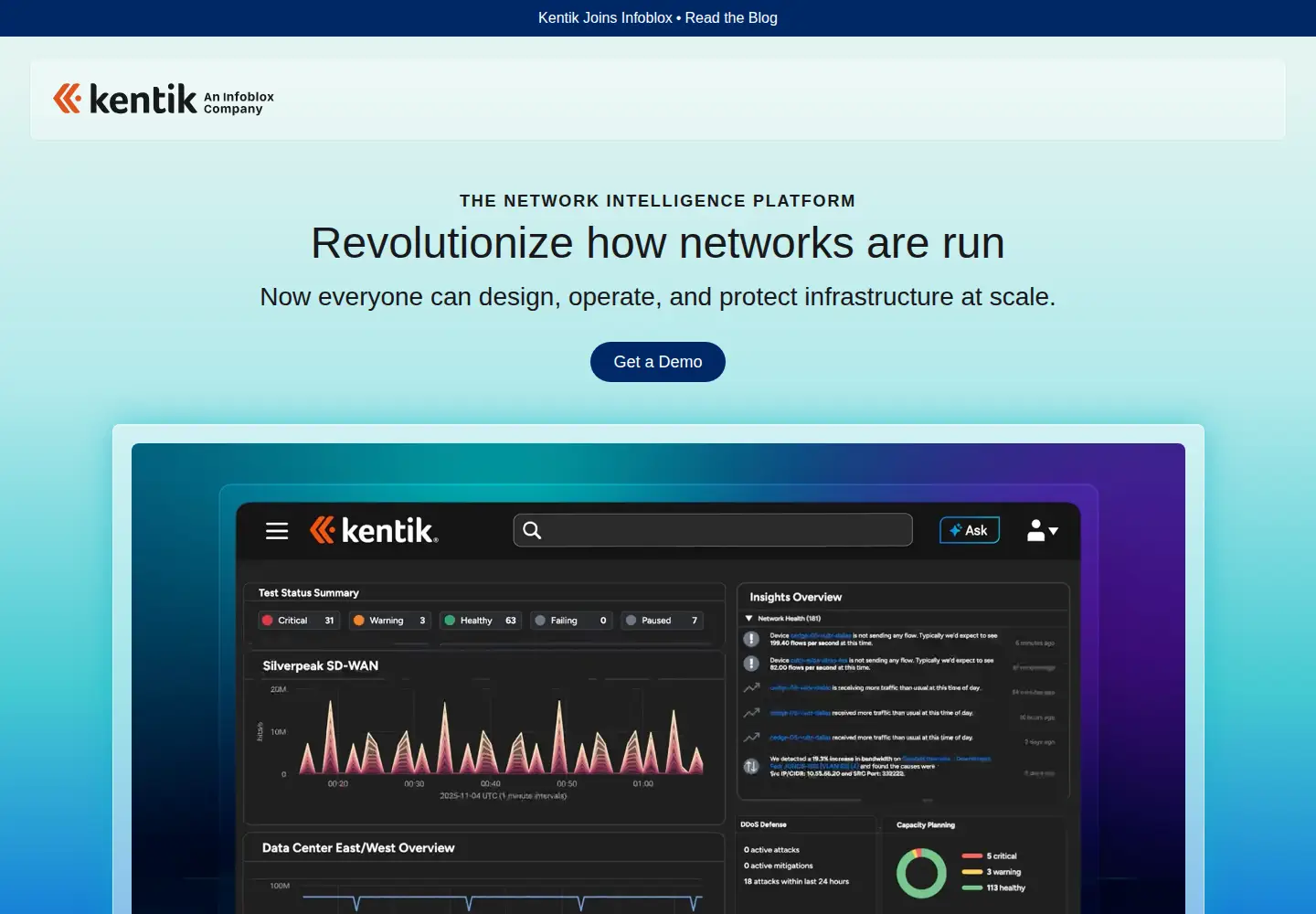
Task: Click the "Data Center East/West Overview" title
Action: 358,848
